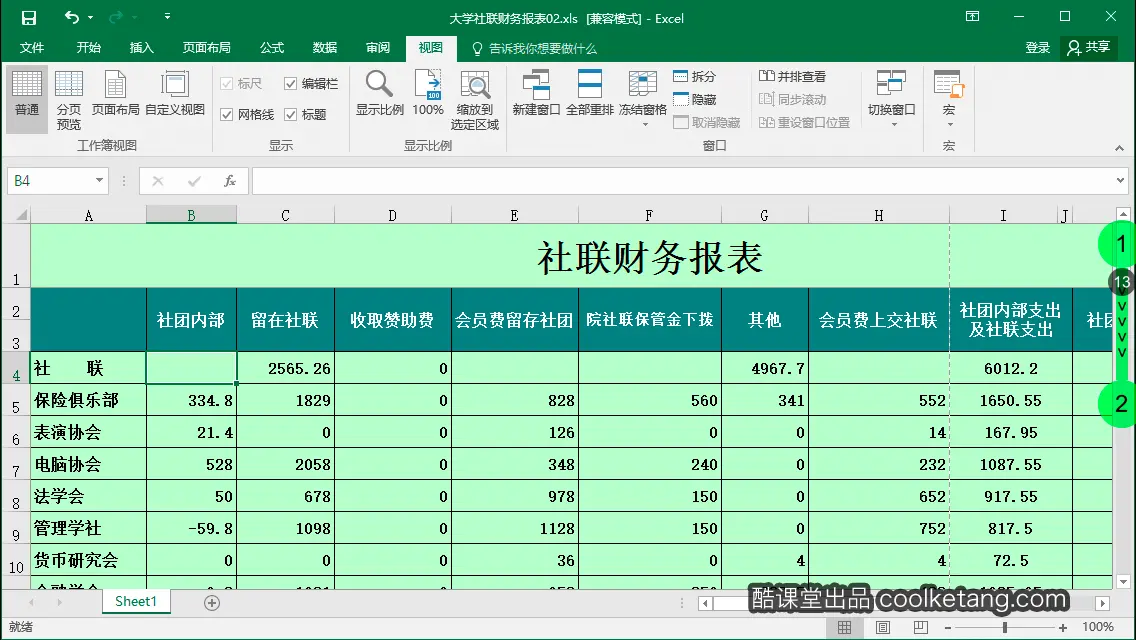1136x640 pixels.
Task: Select the Sheet1 tab
Action: point(135,602)
